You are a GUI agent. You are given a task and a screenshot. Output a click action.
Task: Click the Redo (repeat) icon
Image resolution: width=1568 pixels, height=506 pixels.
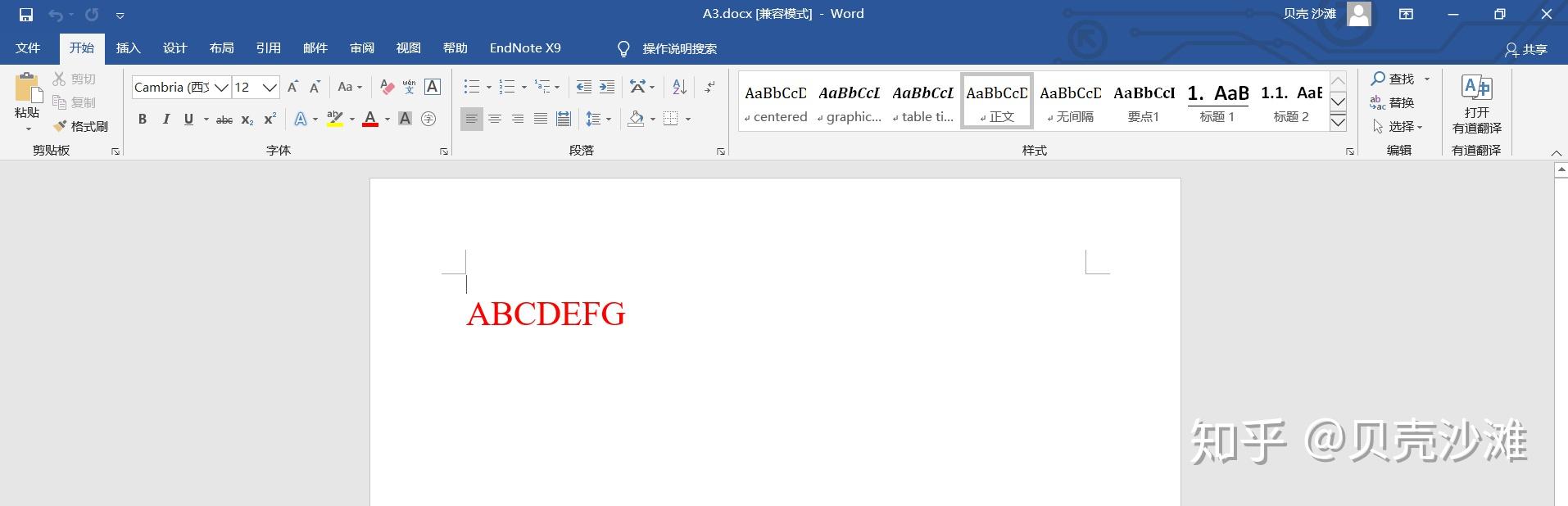click(x=92, y=15)
